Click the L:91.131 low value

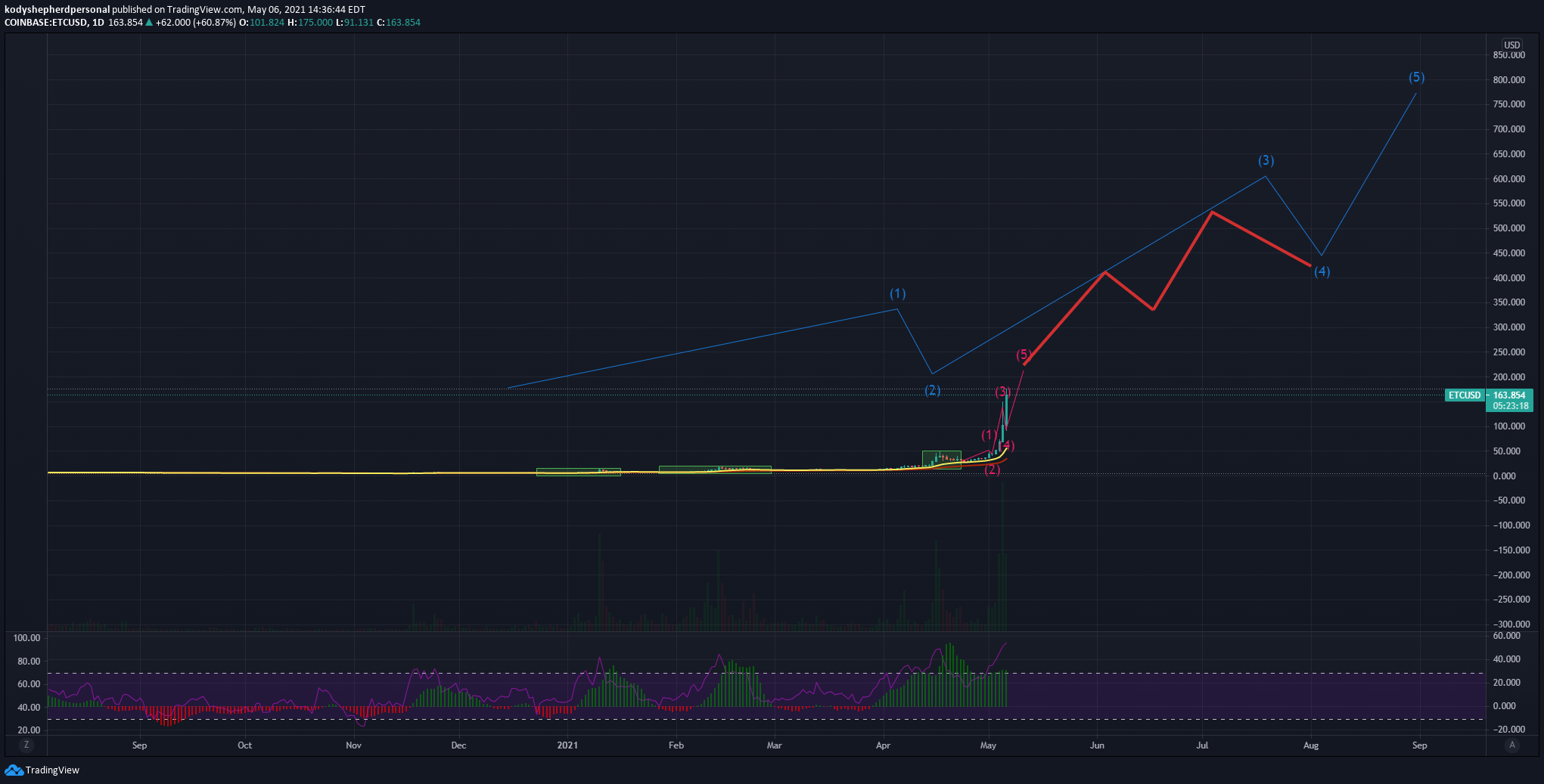pos(355,22)
